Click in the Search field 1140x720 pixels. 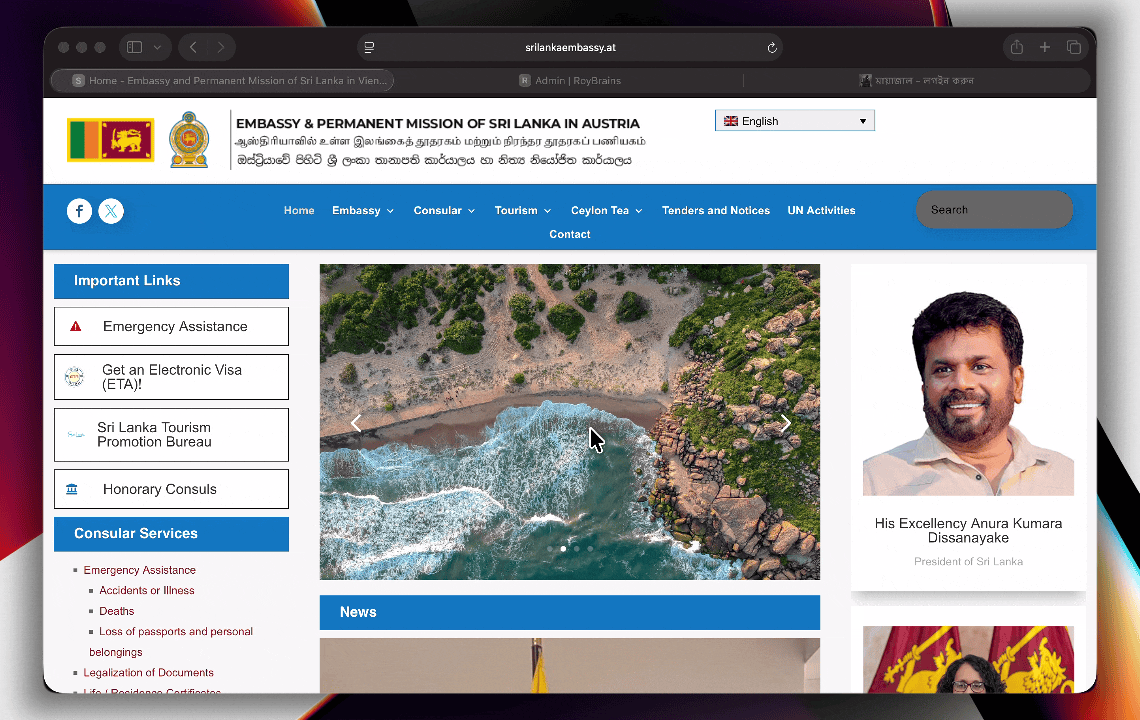pyautogui.click(x=994, y=209)
